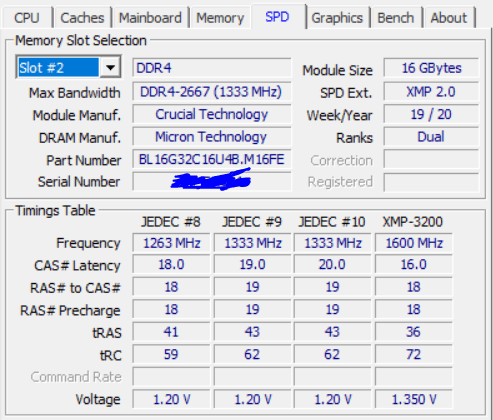Click the tRAS 41 cell
Image resolution: width=493 pixels, height=420 pixels.
(x=171, y=332)
